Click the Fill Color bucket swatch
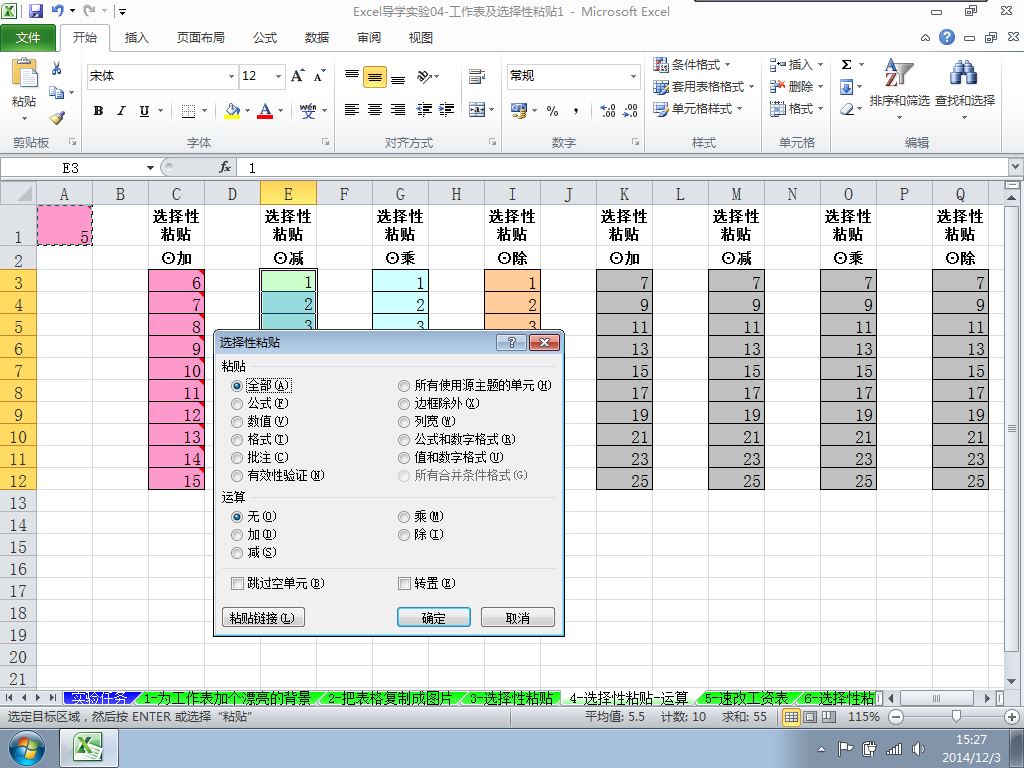The width and height of the screenshot is (1024, 768). [x=232, y=111]
